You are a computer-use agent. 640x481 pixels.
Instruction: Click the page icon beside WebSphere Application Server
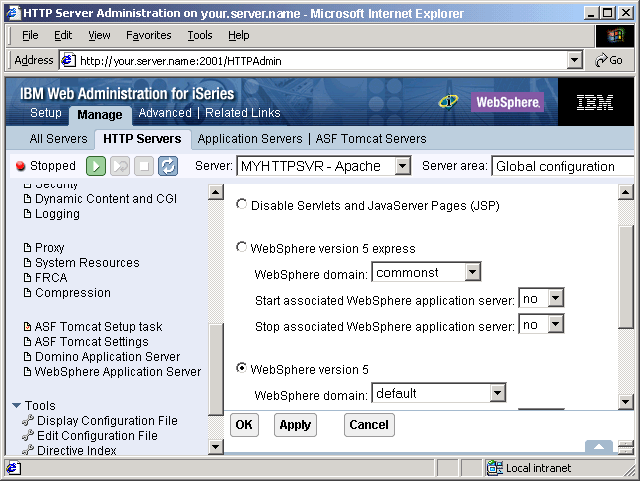(27, 372)
